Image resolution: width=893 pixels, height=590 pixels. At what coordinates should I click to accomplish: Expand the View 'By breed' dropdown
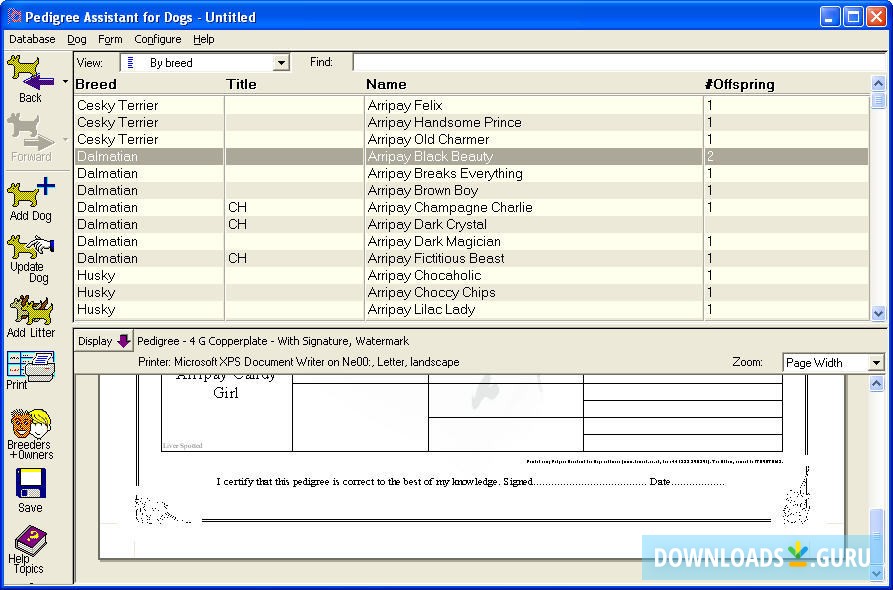pos(281,63)
